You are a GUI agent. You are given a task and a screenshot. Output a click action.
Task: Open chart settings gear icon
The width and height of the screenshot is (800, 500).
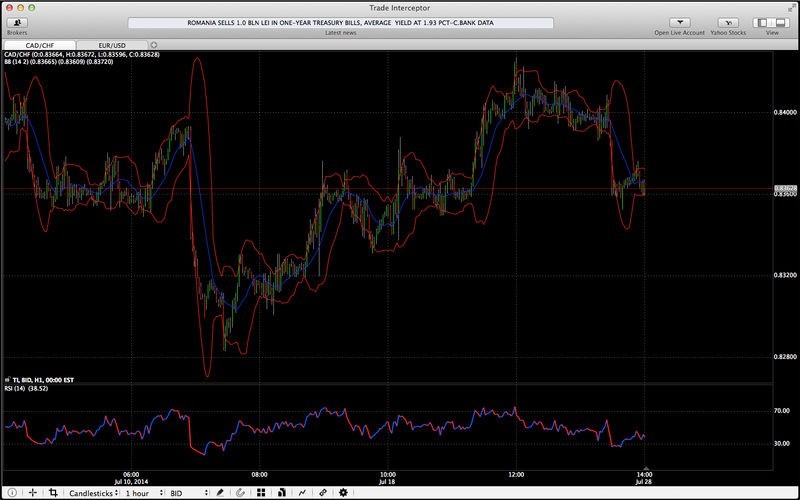tap(344, 493)
